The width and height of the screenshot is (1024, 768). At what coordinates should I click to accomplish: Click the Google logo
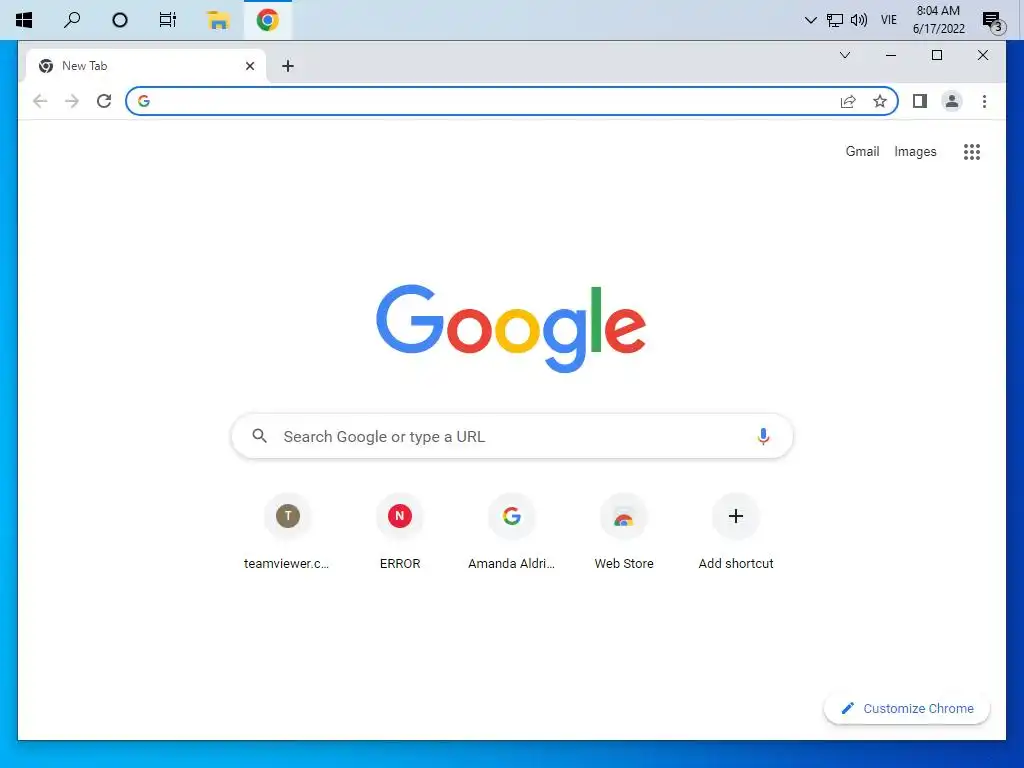(511, 328)
